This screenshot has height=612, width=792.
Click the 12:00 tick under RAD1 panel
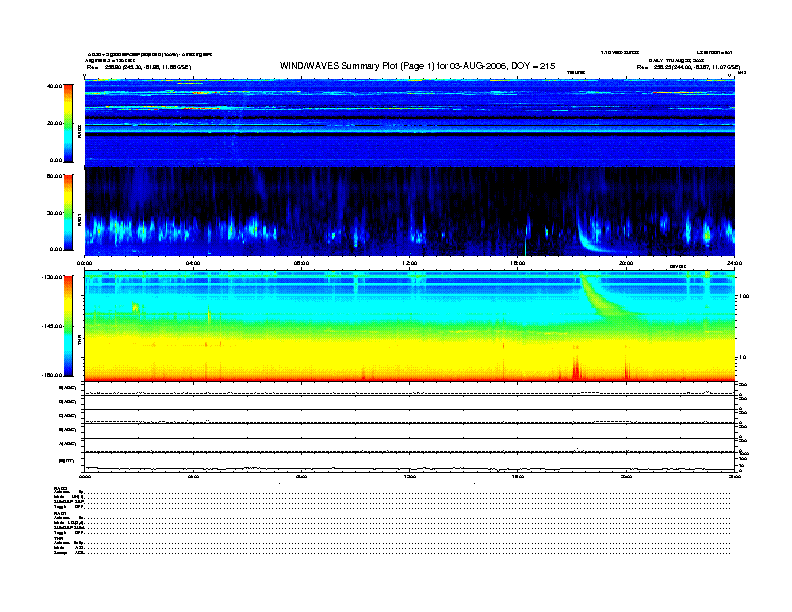click(410, 263)
